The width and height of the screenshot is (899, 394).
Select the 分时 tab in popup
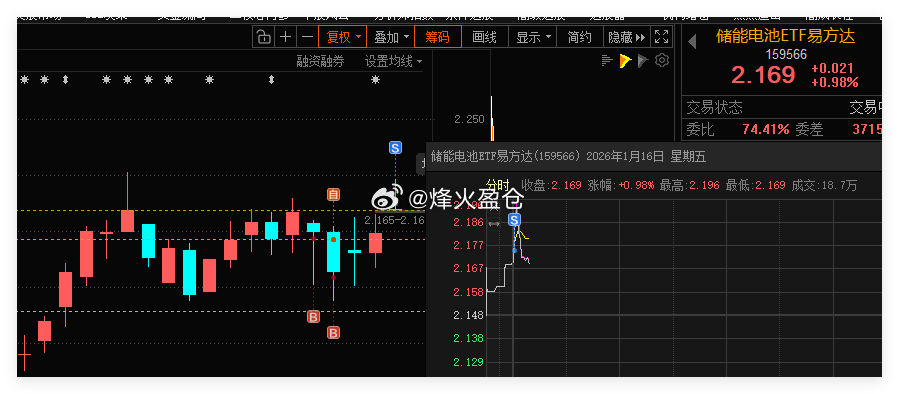pos(498,185)
